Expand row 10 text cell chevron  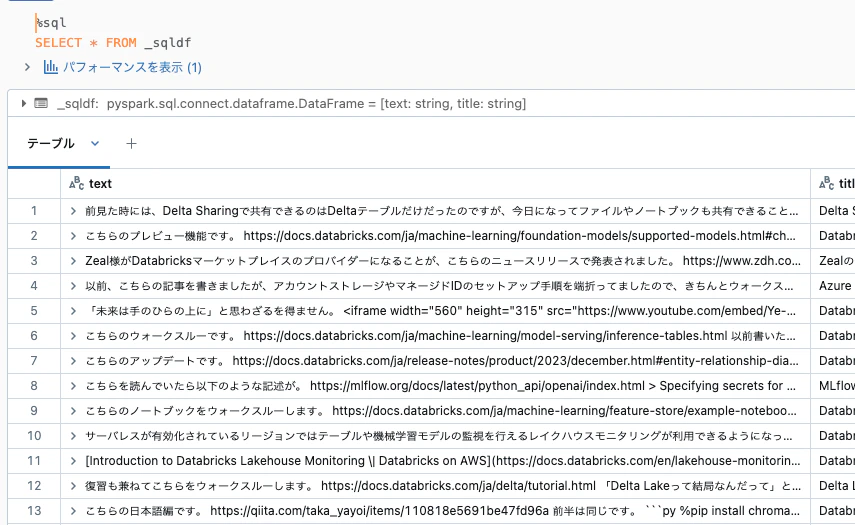(x=73, y=436)
